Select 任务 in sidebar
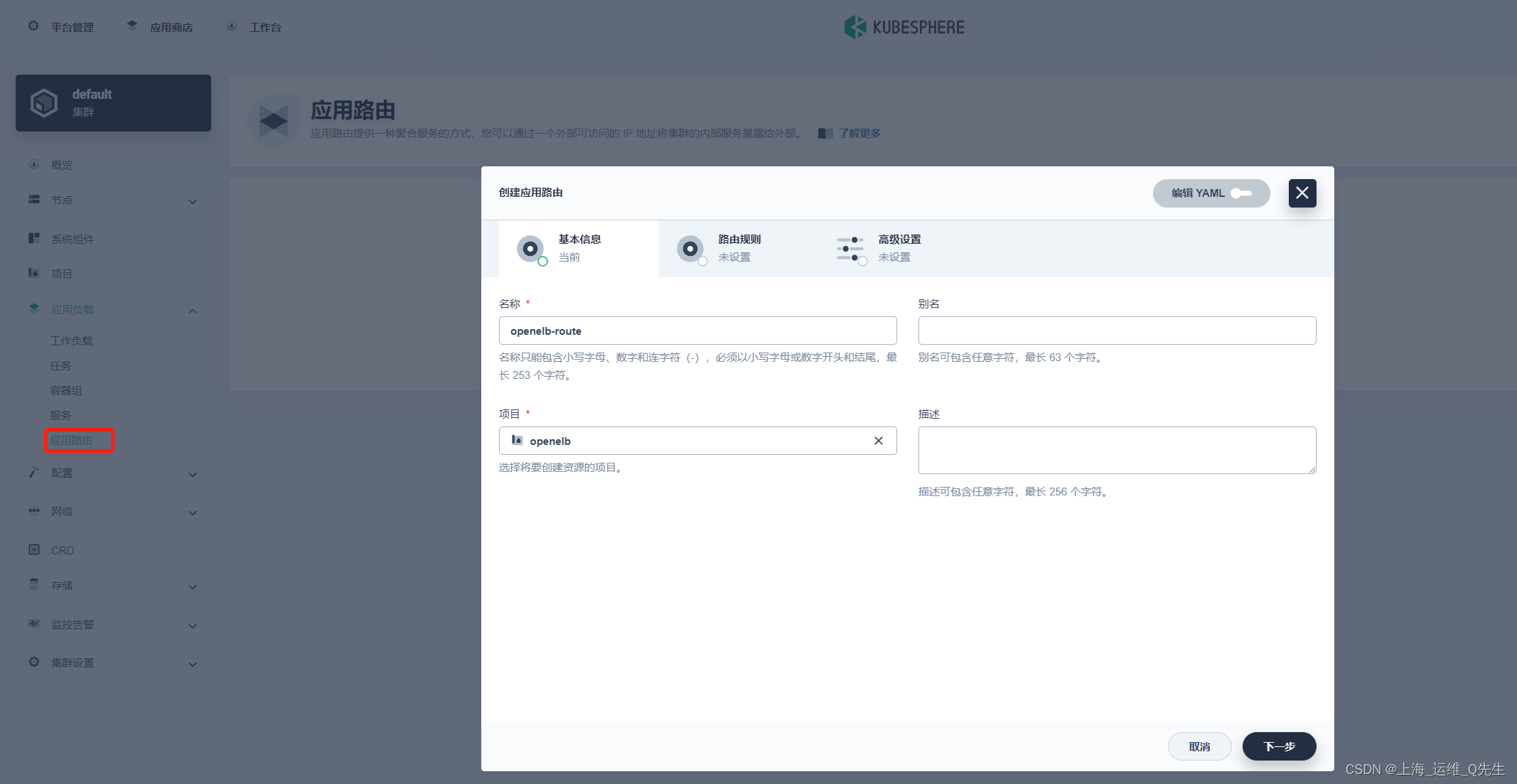The width and height of the screenshot is (1517, 784). (60, 366)
